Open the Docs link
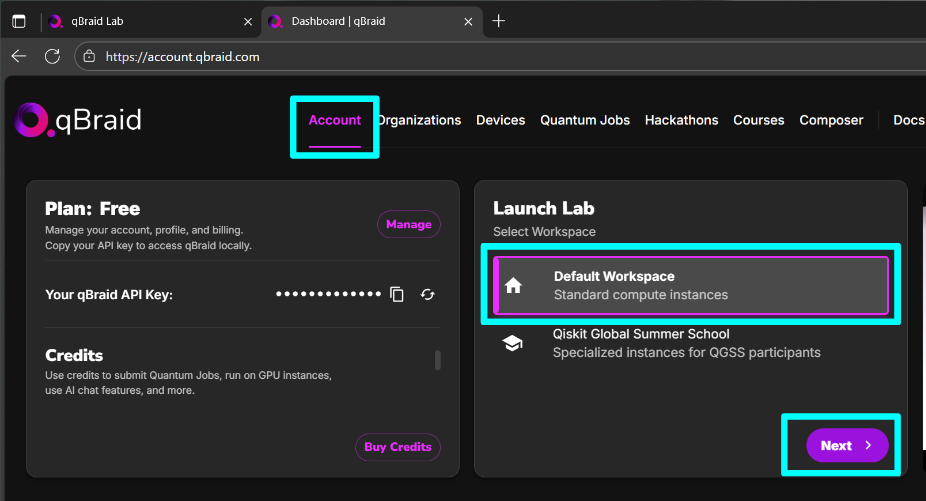 point(909,120)
